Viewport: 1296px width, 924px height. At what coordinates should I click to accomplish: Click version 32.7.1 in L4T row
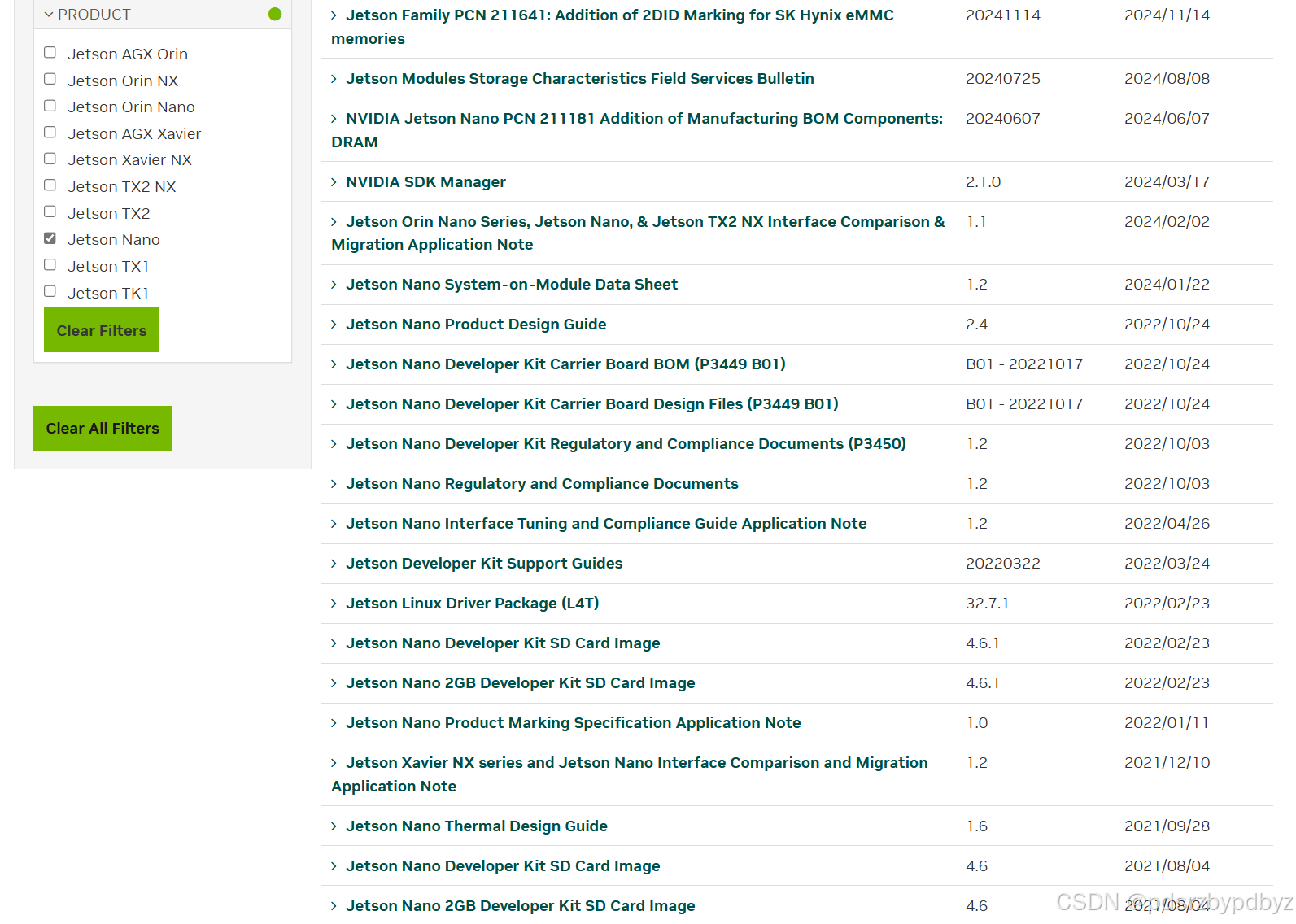click(x=987, y=603)
